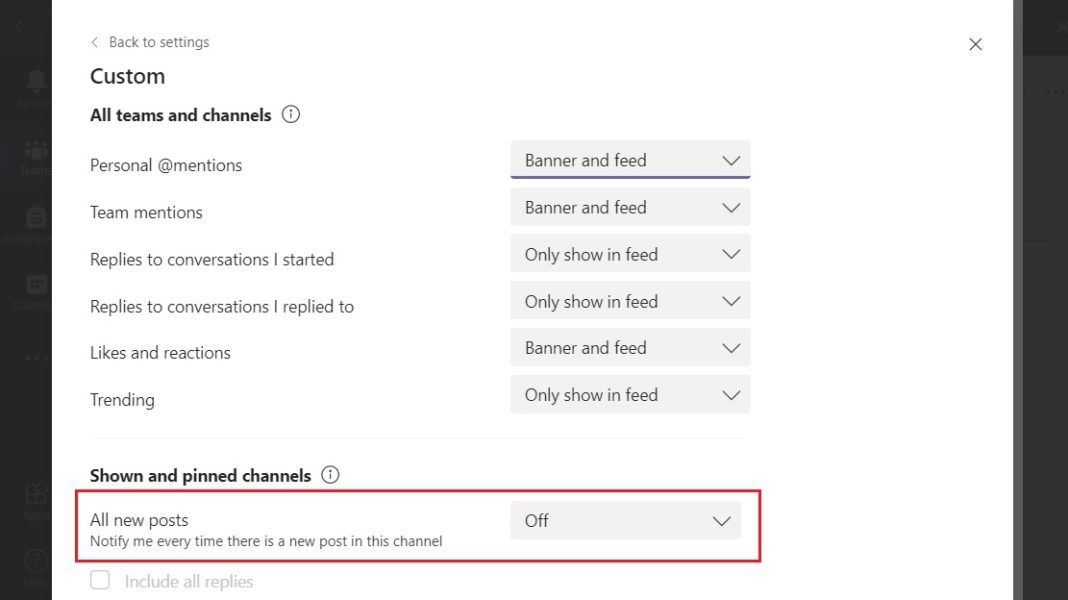View info about Shown and pinned channels
This screenshot has width=1068, height=600.
pyautogui.click(x=330, y=475)
